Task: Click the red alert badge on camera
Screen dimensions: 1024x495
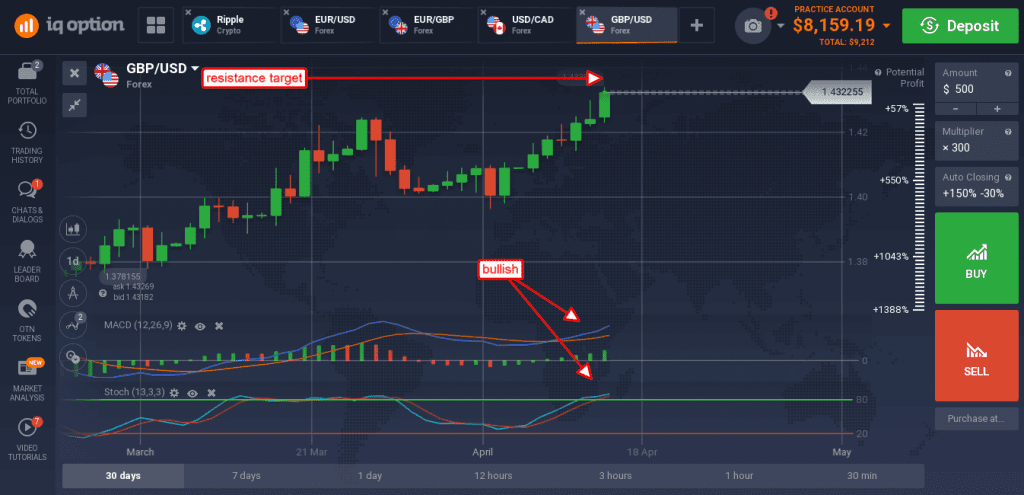Action: [x=770, y=12]
